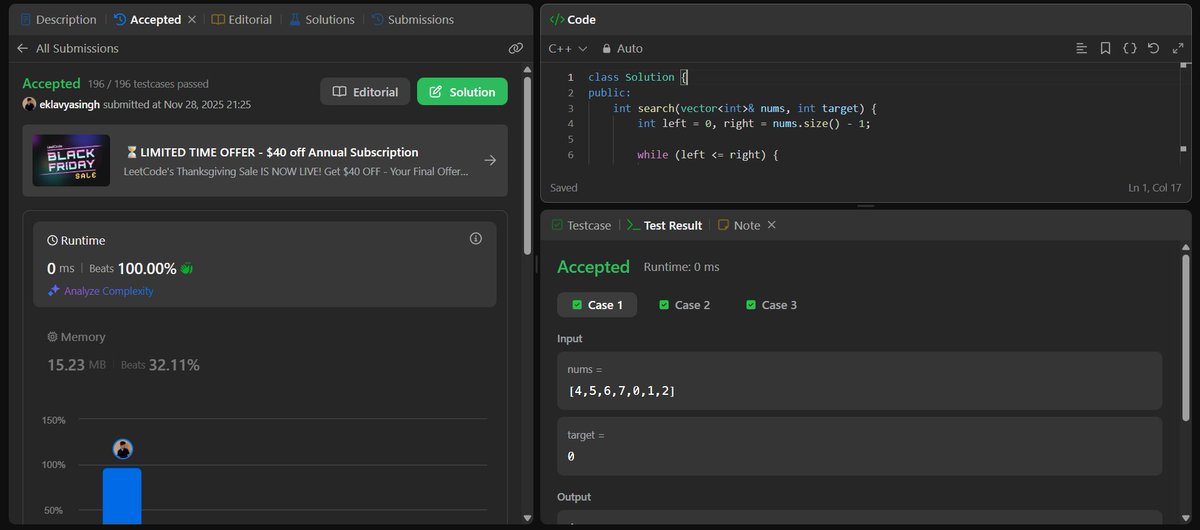Select the Case 3 result
This screenshot has width=1200, height=530.
pos(772,305)
